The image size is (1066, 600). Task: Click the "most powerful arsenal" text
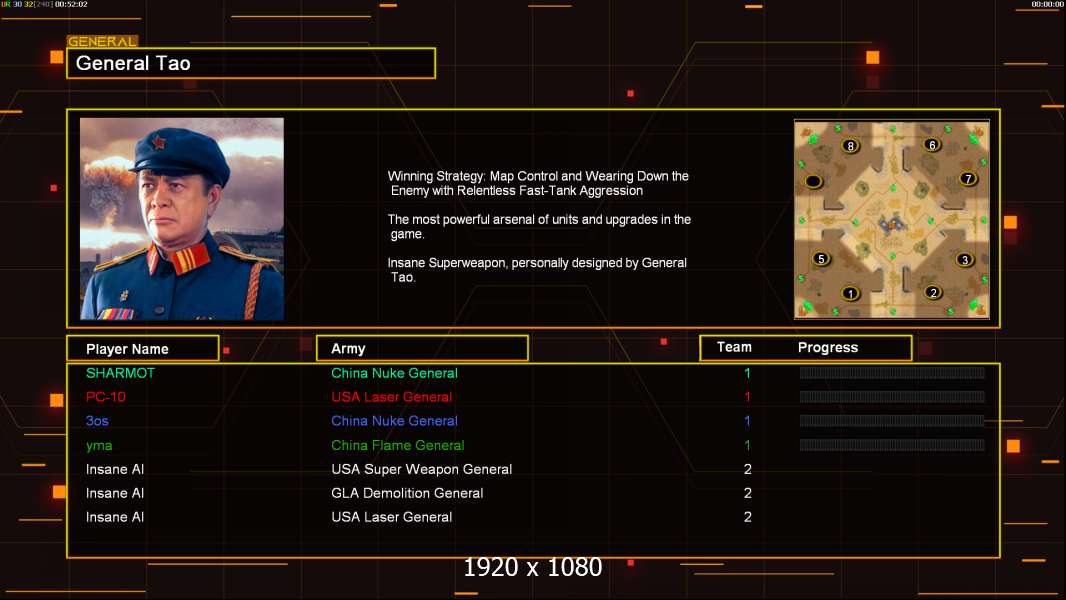tap(539, 226)
